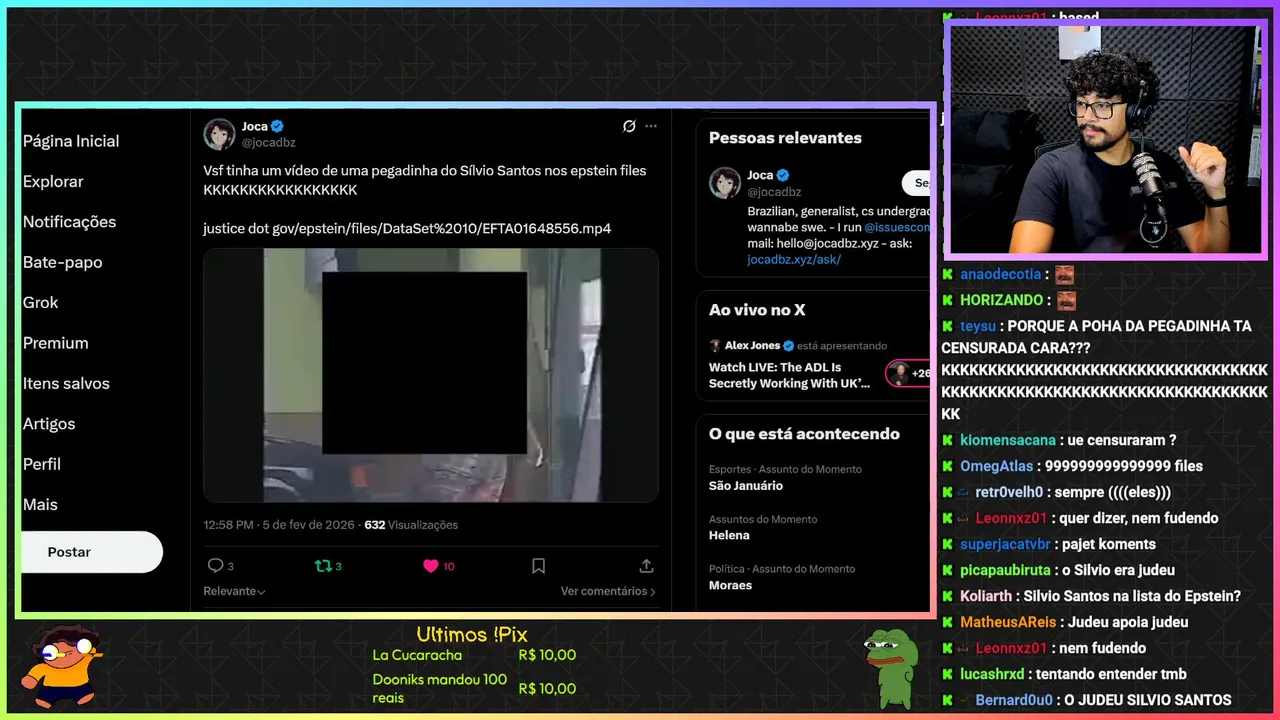Open Artigos in sidebar
The height and width of the screenshot is (720, 1280).
[x=49, y=424]
